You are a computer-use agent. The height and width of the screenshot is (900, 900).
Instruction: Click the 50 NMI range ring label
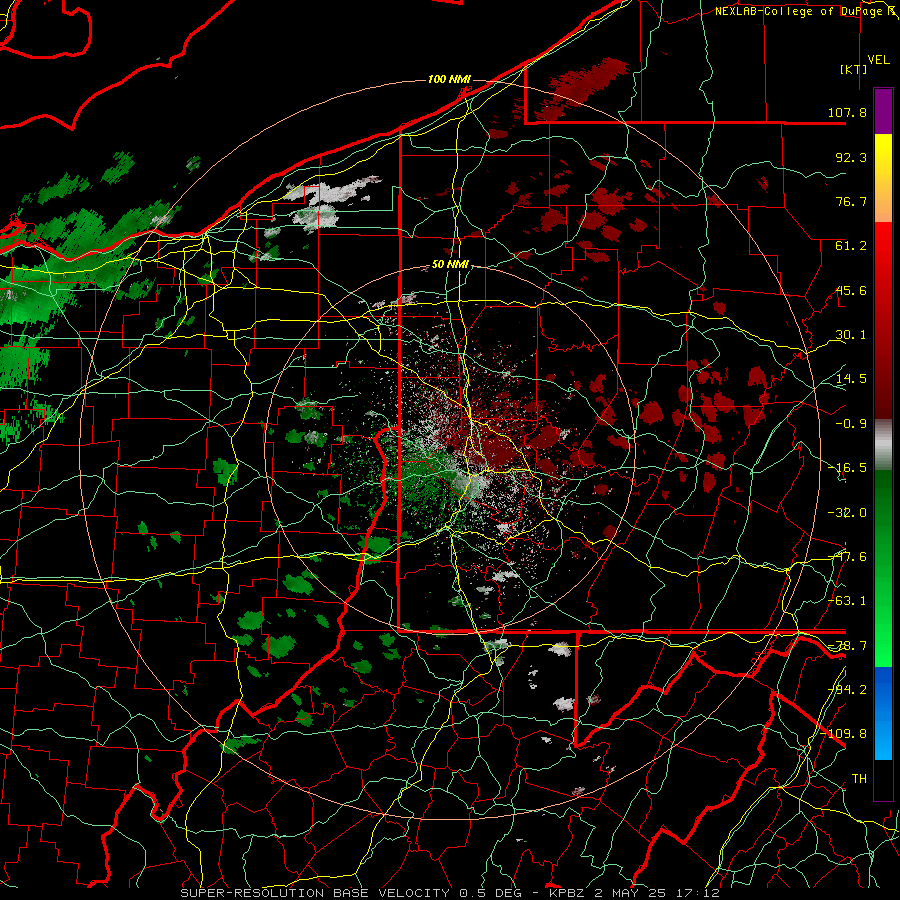(x=450, y=265)
